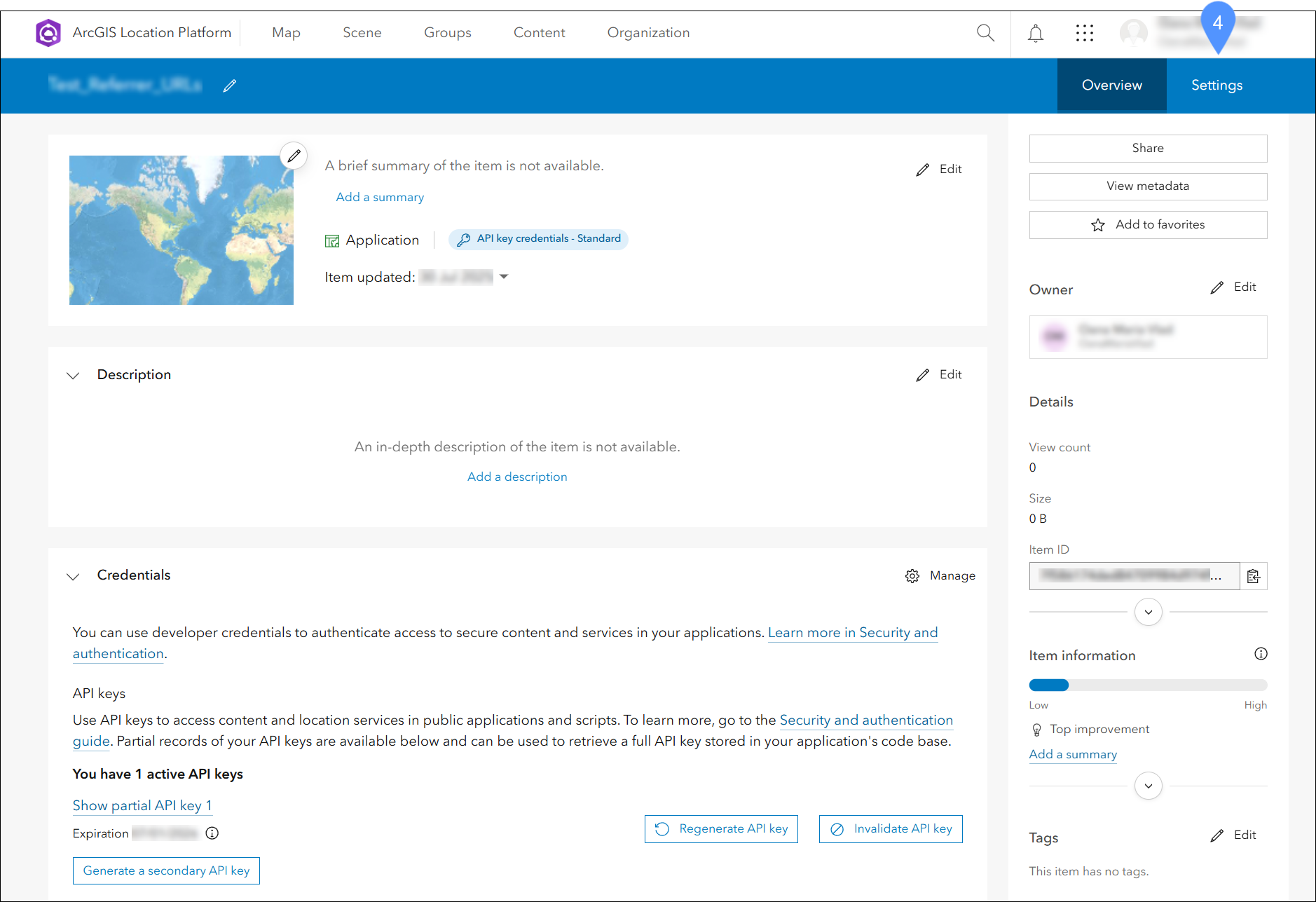
Task: Edit the item summary
Action: pos(939,170)
